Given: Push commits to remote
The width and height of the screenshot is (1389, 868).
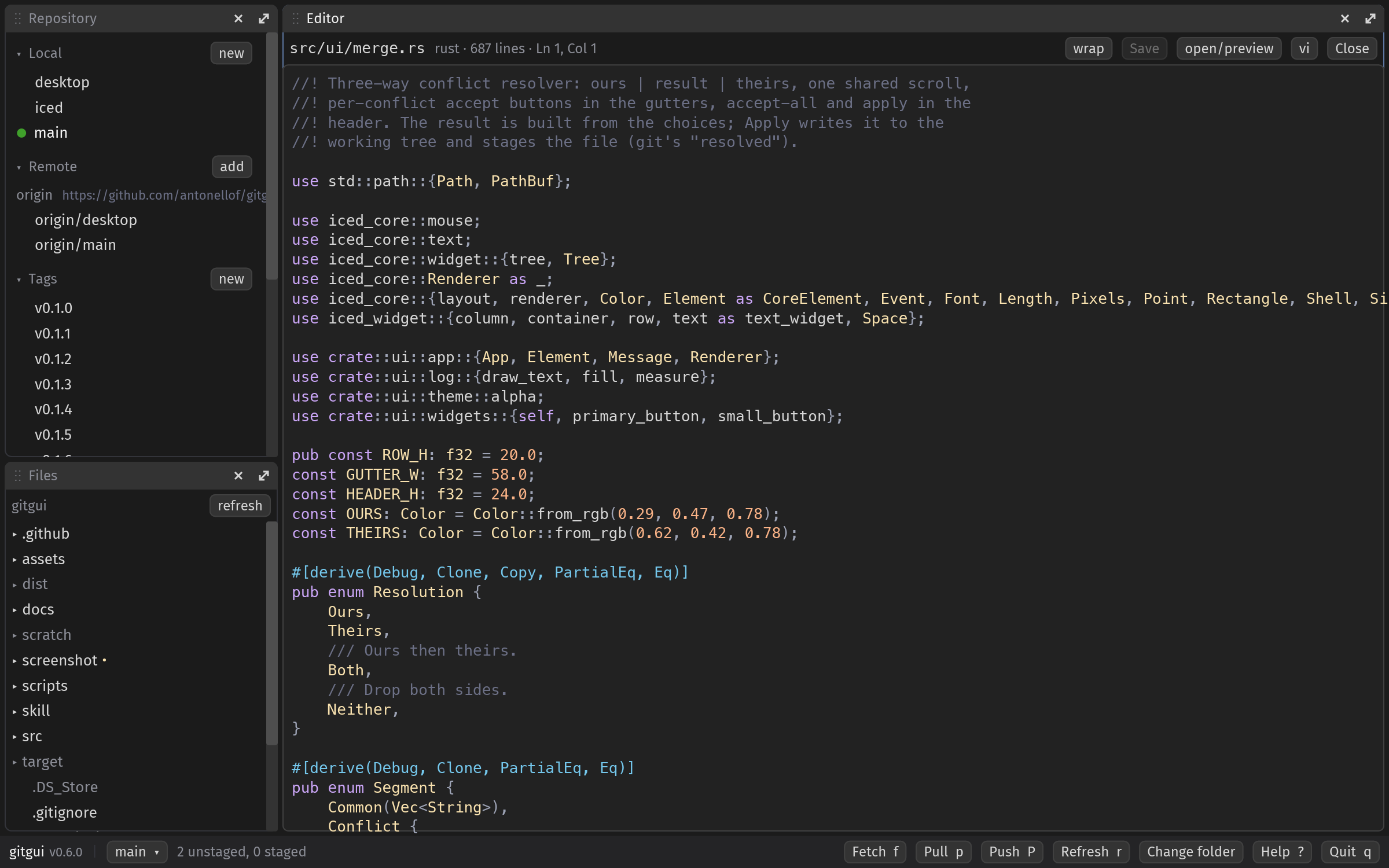Looking at the screenshot, I should [x=1012, y=852].
